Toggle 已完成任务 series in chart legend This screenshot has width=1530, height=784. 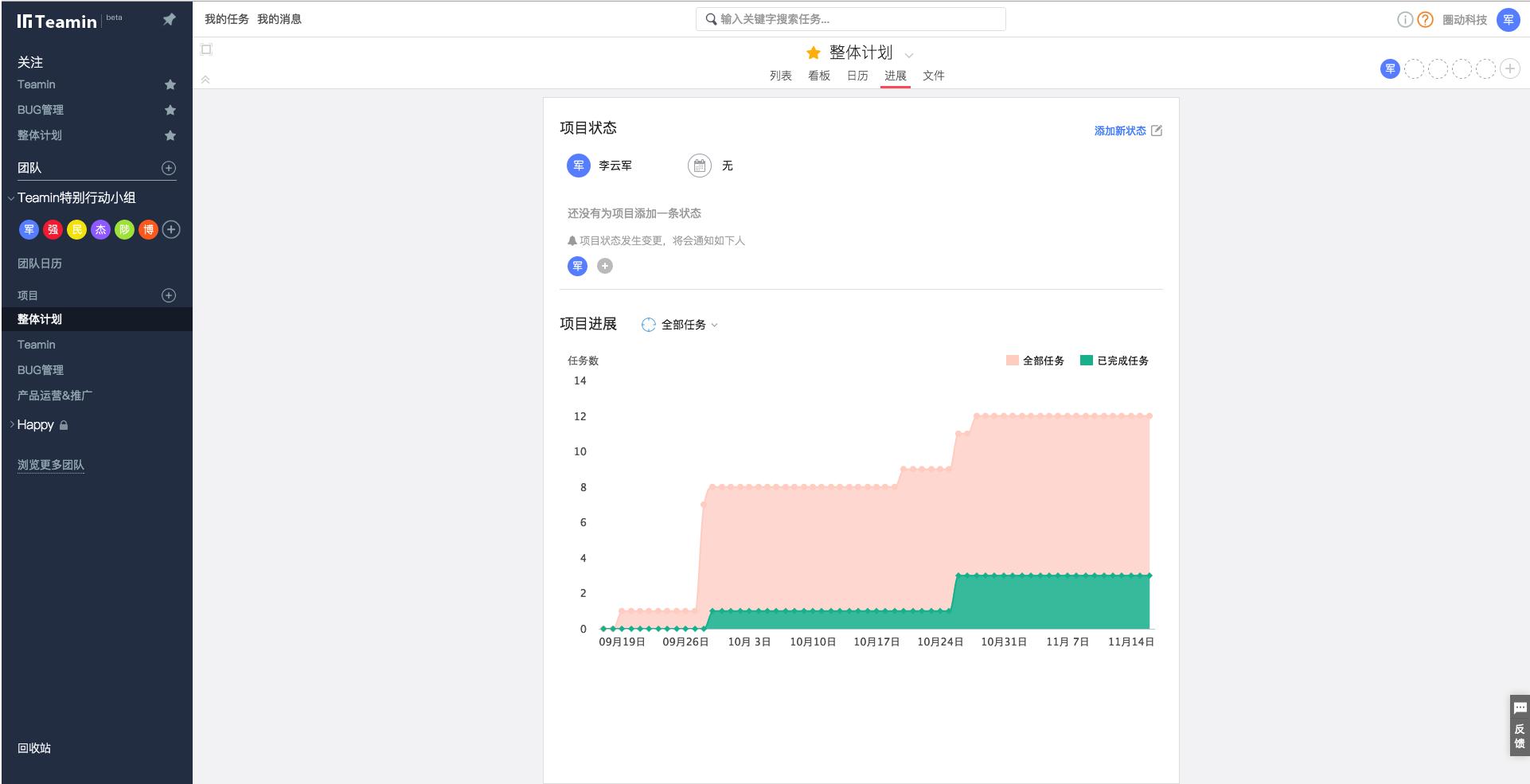point(1114,361)
